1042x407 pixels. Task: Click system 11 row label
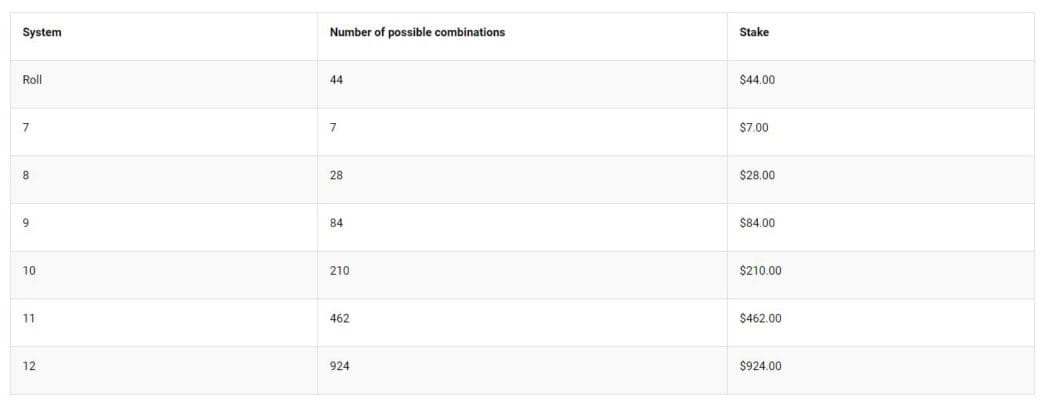[29, 319]
